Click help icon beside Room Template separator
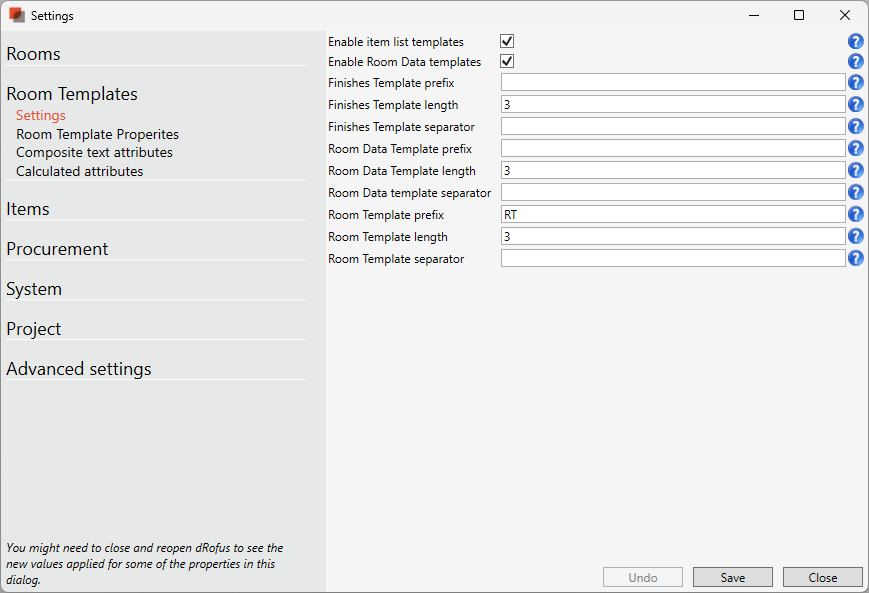Viewport: 869px width, 593px height. (x=856, y=259)
